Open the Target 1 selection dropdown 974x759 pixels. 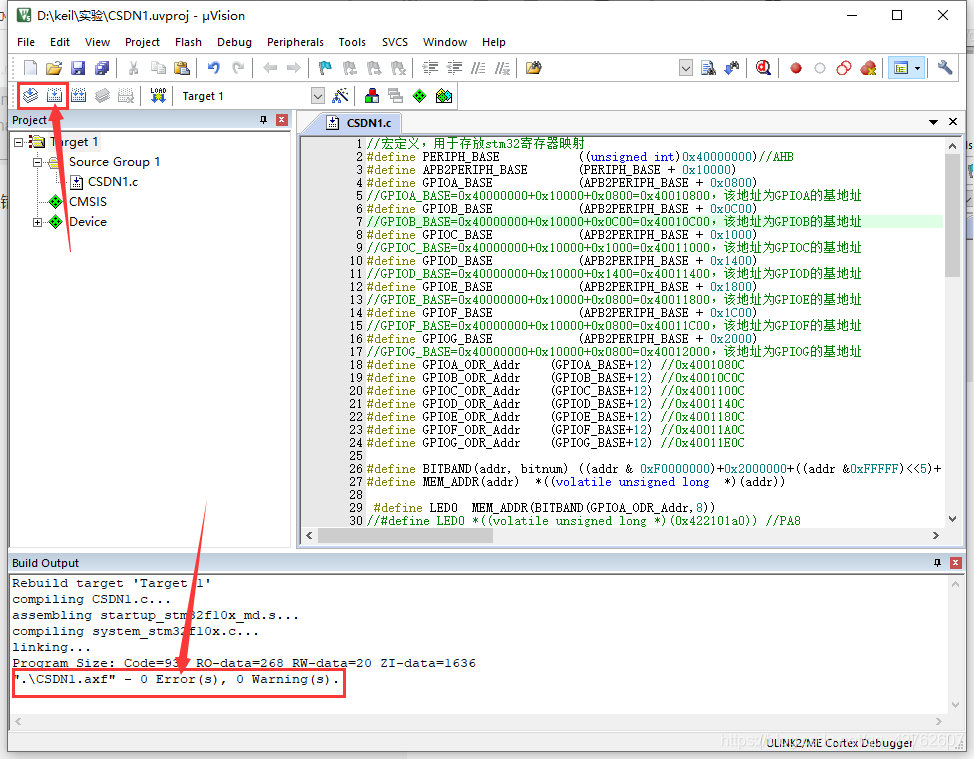tap(317, 96)
